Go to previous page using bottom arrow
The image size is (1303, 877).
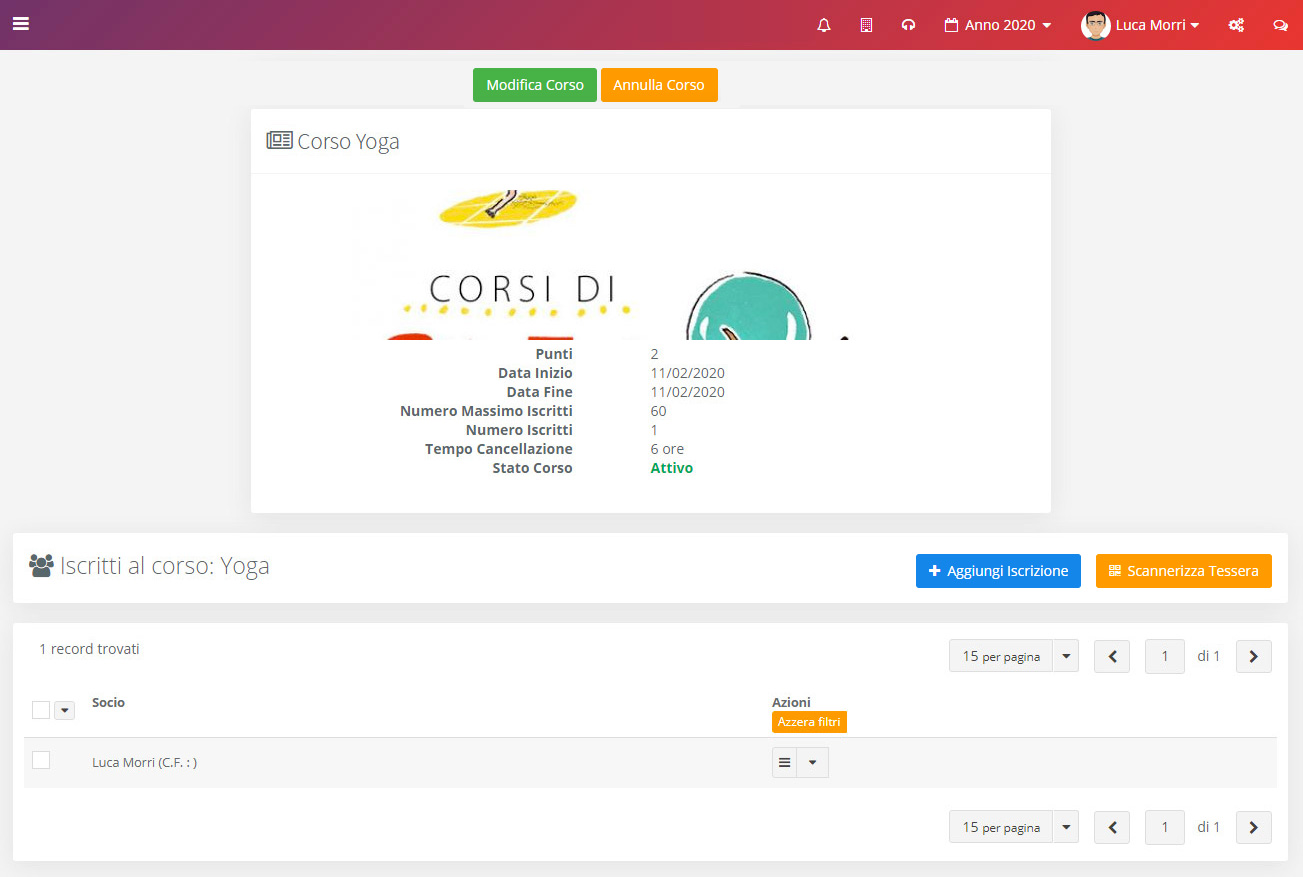pyautogui.click(x=1112, y=827)
